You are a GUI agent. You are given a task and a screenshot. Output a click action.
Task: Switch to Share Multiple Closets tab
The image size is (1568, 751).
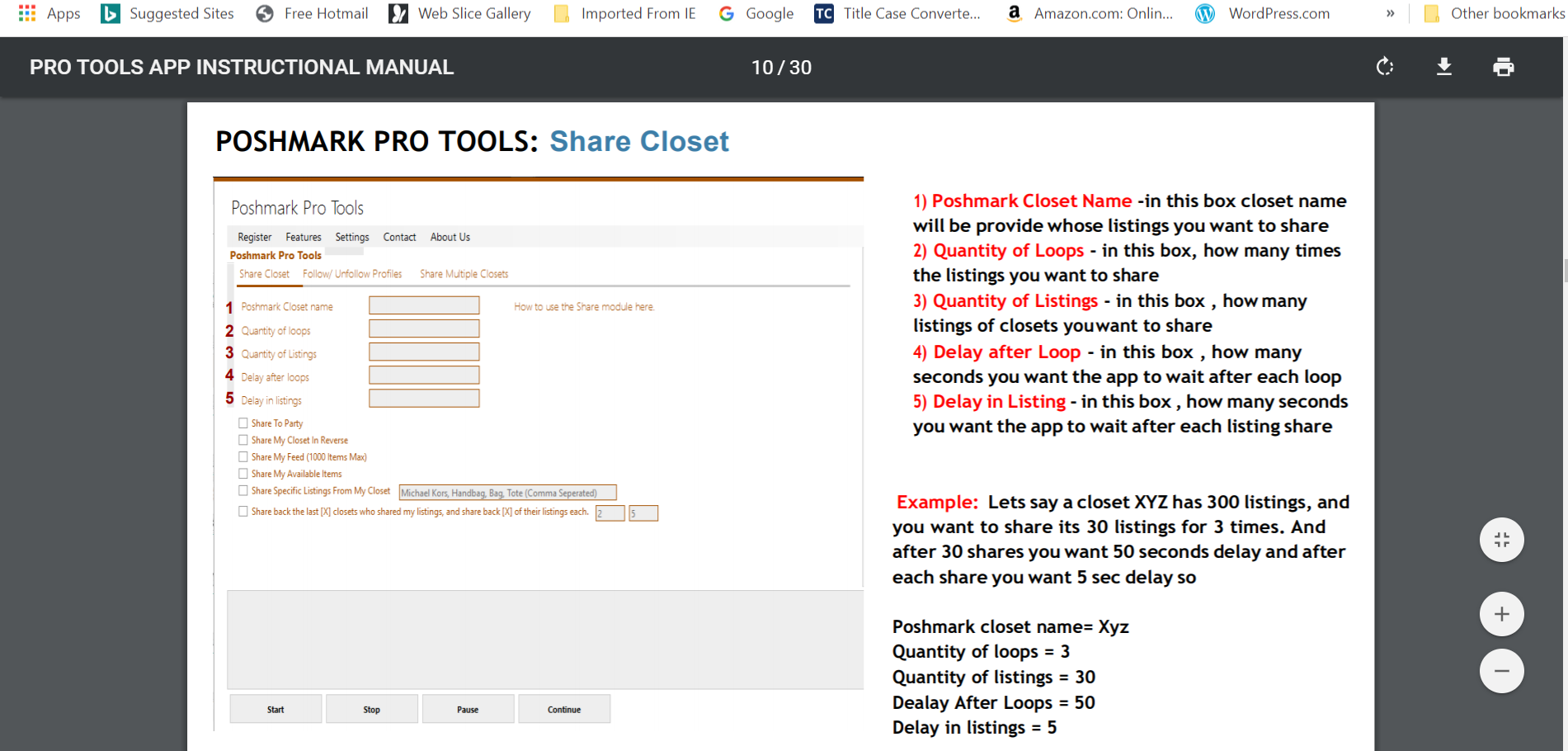pyautogui.click(x=464, y=274)
